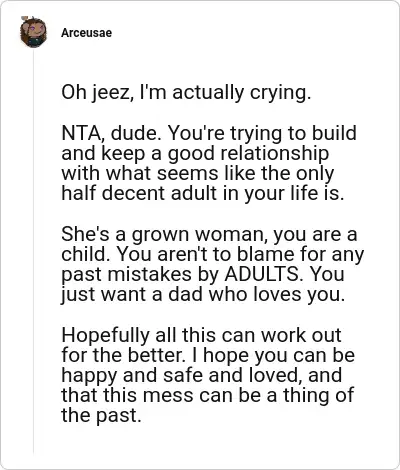Image resolution: width=400 pixels, height=470 pixels.
Task: Click the line starting "and keep a good relationship"
Action: (195, 153)
